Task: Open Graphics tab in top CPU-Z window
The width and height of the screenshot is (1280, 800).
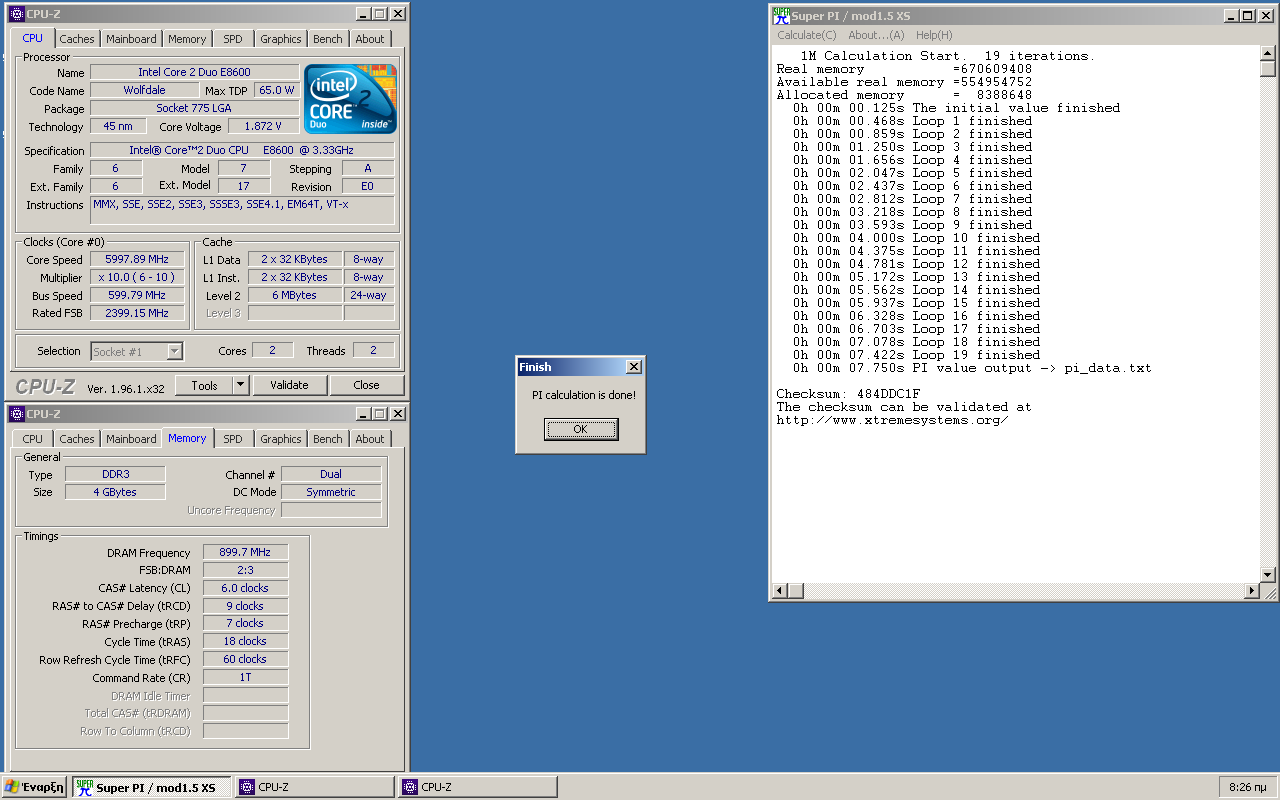Action: tap(280, 39)
